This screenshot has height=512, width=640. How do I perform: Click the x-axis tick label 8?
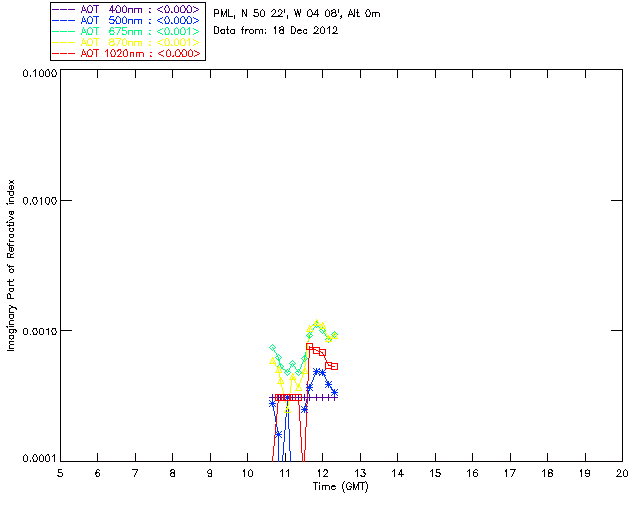pyautogui.click(x=173, y=473)
